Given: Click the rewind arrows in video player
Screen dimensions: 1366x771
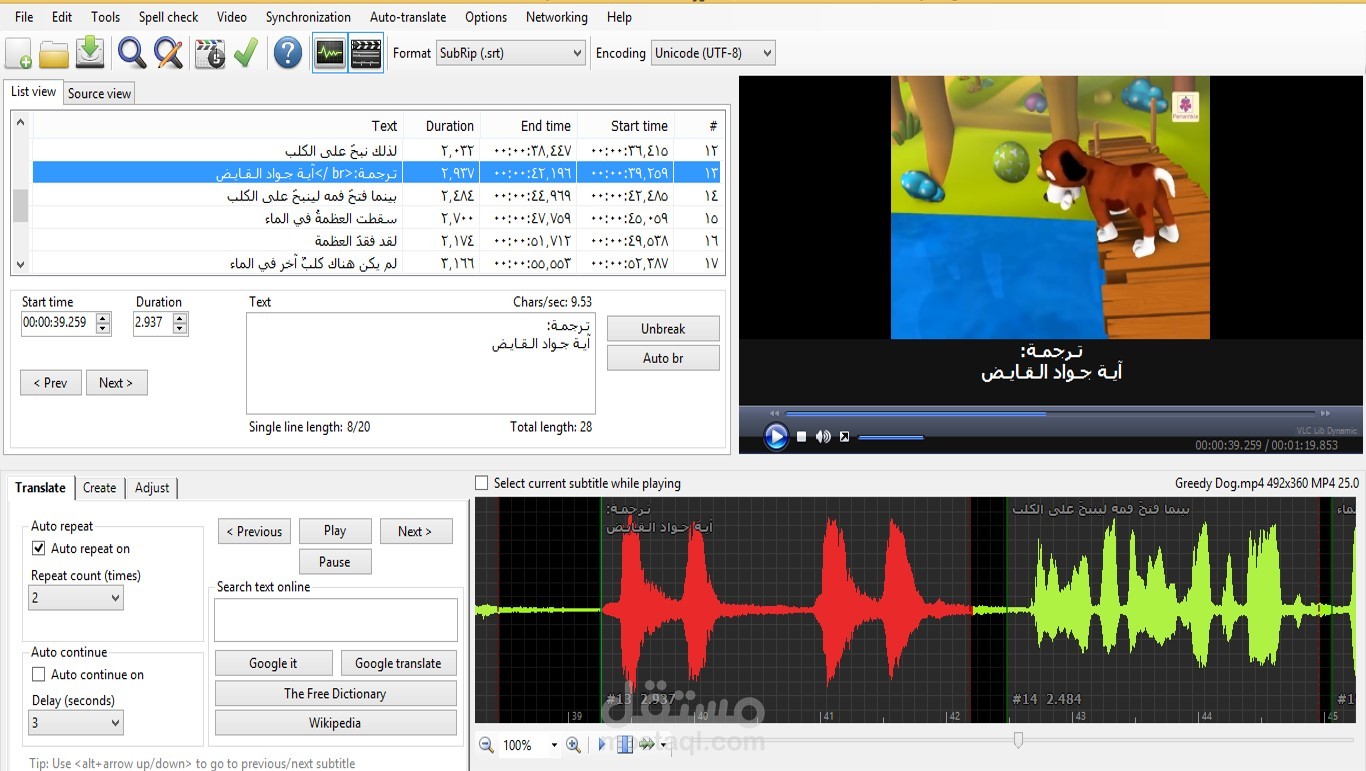Looking at the screenshot, I should tap(774, 413).
